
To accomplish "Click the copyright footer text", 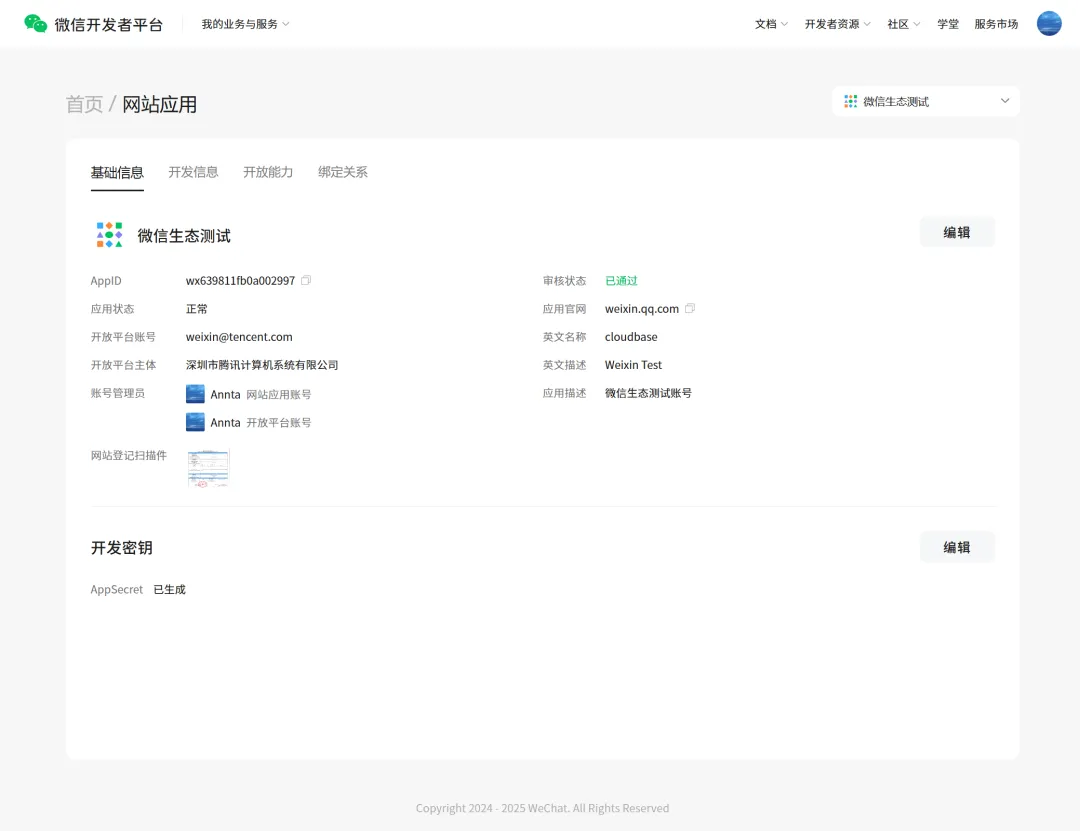I will [542, 808].
